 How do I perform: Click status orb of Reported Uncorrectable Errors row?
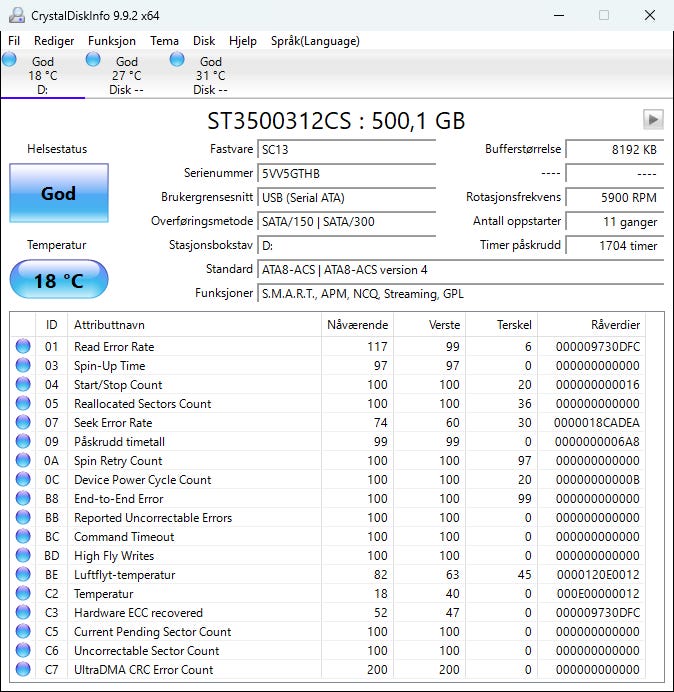[23, 517]
